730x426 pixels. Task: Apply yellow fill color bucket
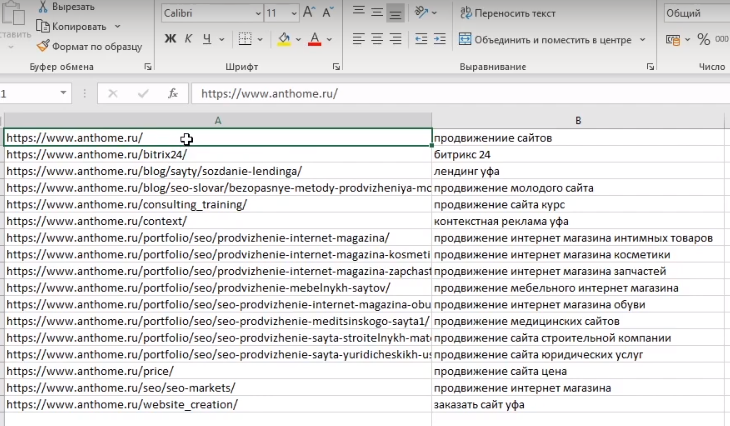[x=284, y=39]
